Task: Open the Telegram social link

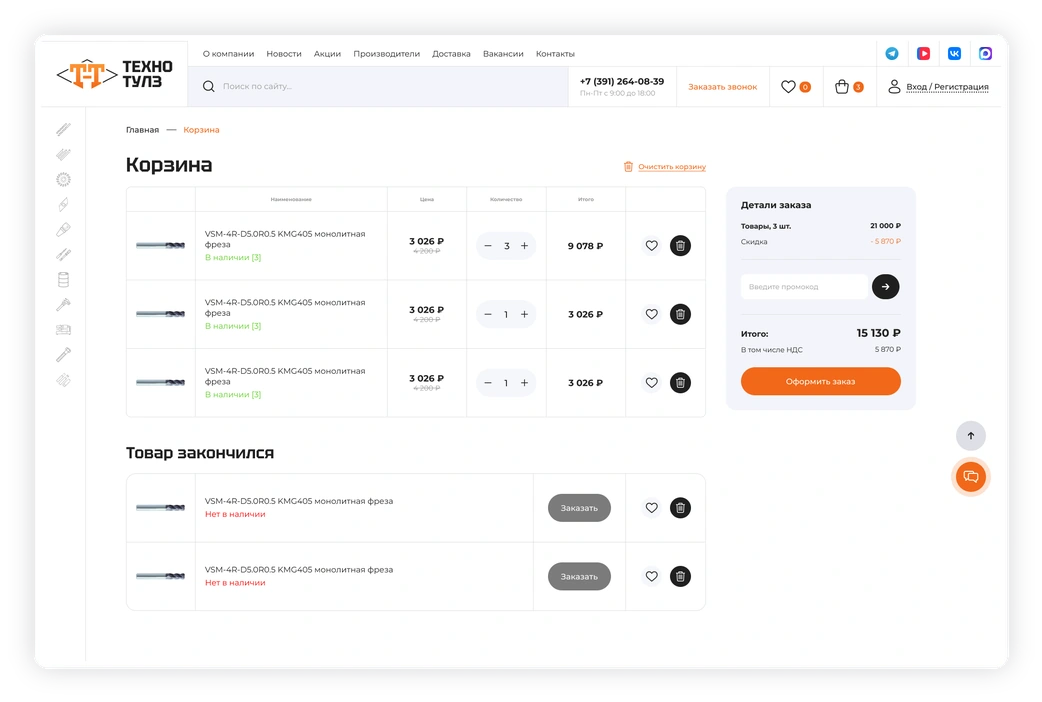Action: point(892,54)
